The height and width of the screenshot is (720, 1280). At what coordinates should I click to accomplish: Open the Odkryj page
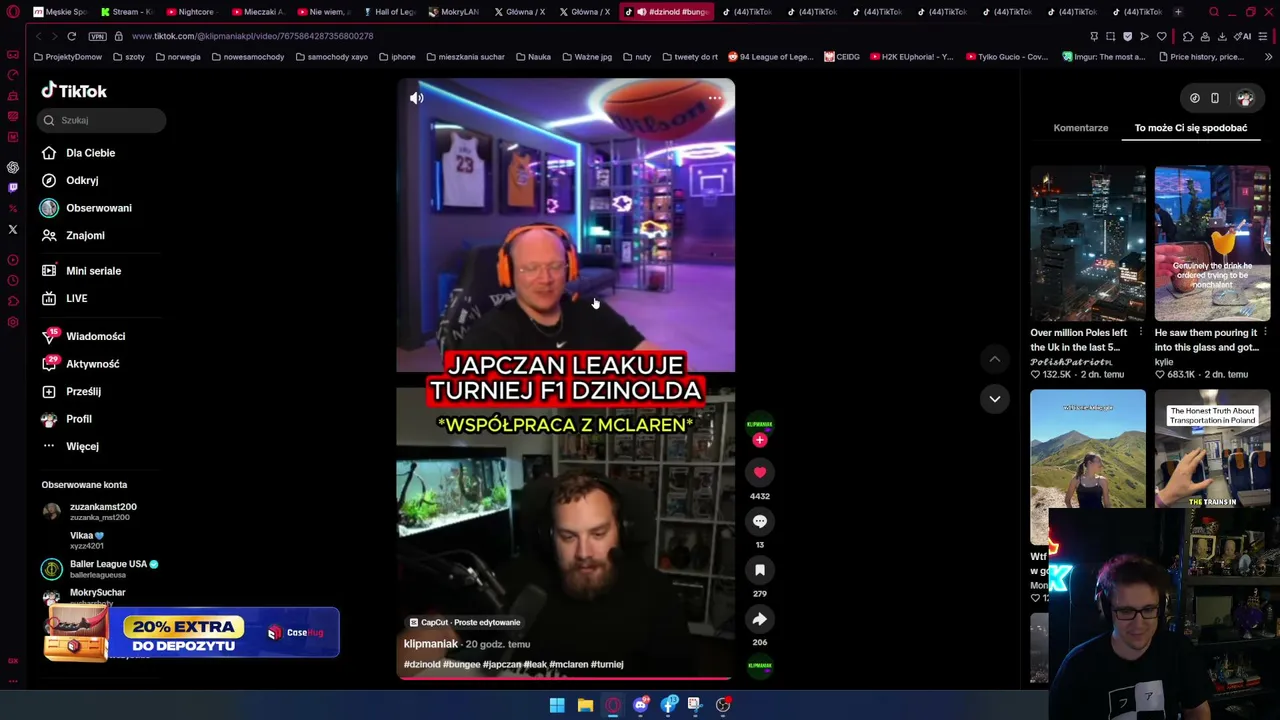coord(70,180)
